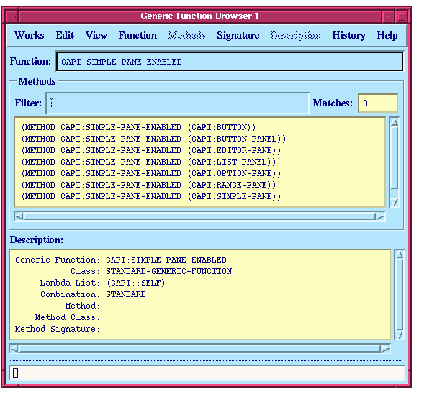The height and width of the screenshot is (396, 423).
Task: Minimize the Generic Function Browser window
Action: point(388,16)
